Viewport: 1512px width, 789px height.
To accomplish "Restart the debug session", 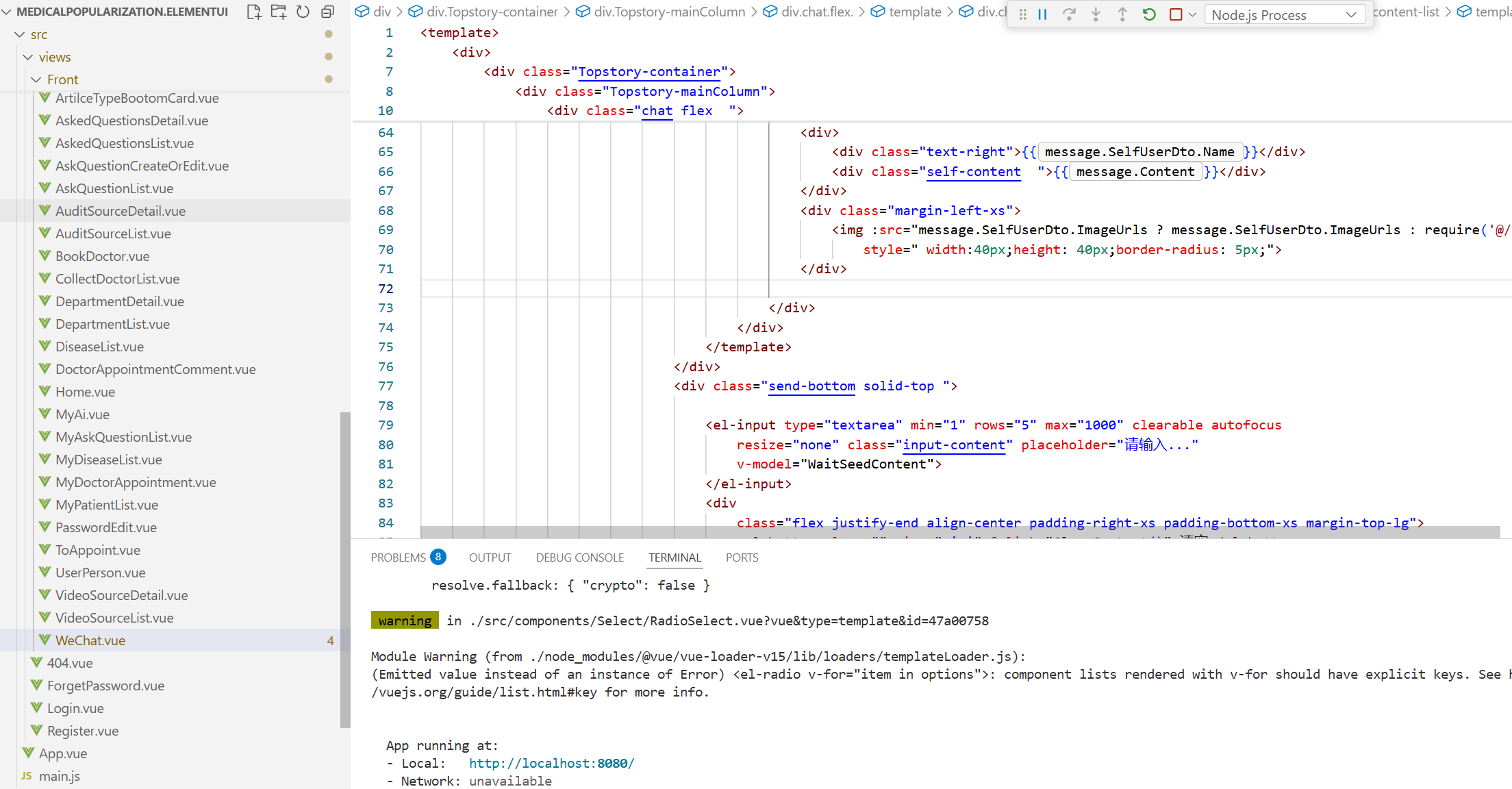I will coord(1149,14).
